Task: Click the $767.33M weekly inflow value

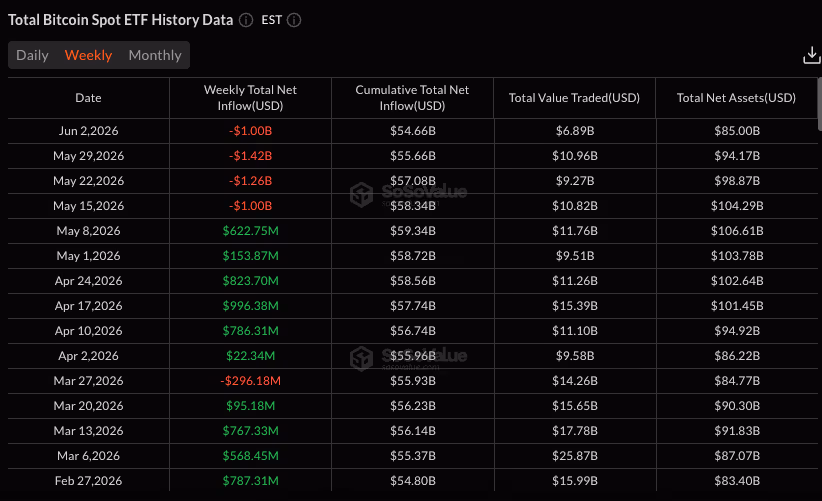Action: click(251, 431)
